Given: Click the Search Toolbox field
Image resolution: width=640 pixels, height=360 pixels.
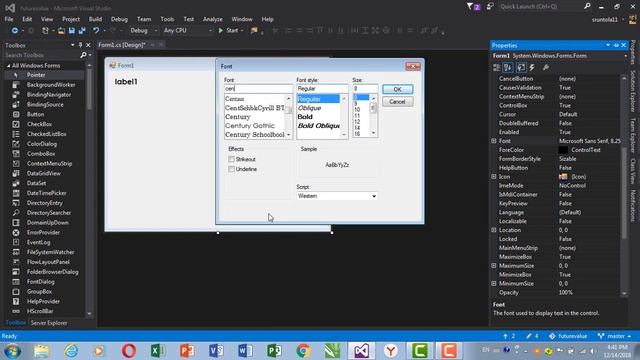Looking at the screenshot, I should [41, 55].
